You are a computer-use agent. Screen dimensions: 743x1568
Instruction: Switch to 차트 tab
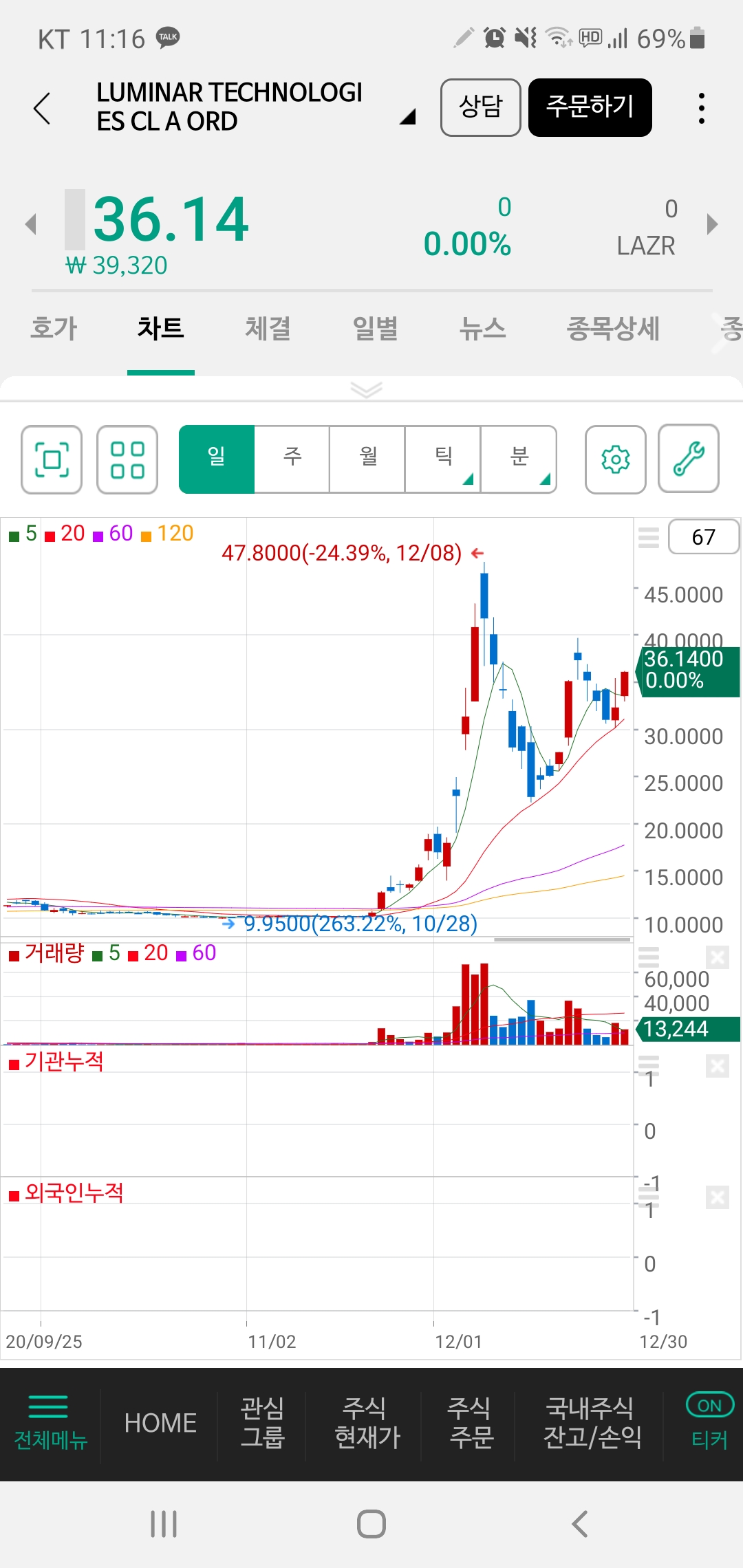click(161, 329)
